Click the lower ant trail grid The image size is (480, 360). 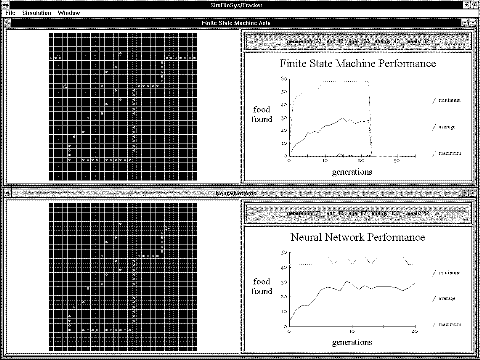point(123,277)
